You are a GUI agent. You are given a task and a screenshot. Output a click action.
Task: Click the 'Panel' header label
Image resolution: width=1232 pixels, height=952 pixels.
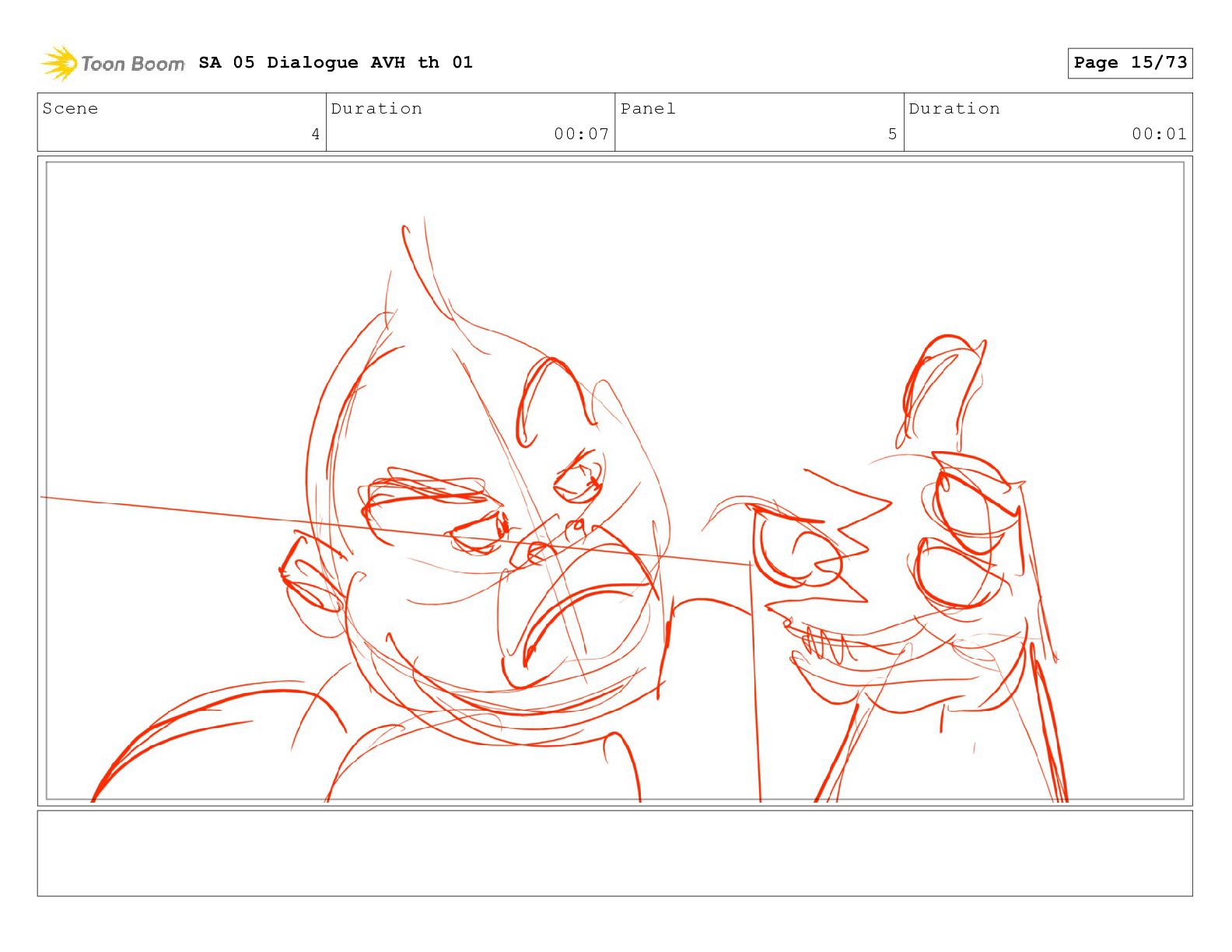point(648,109)
